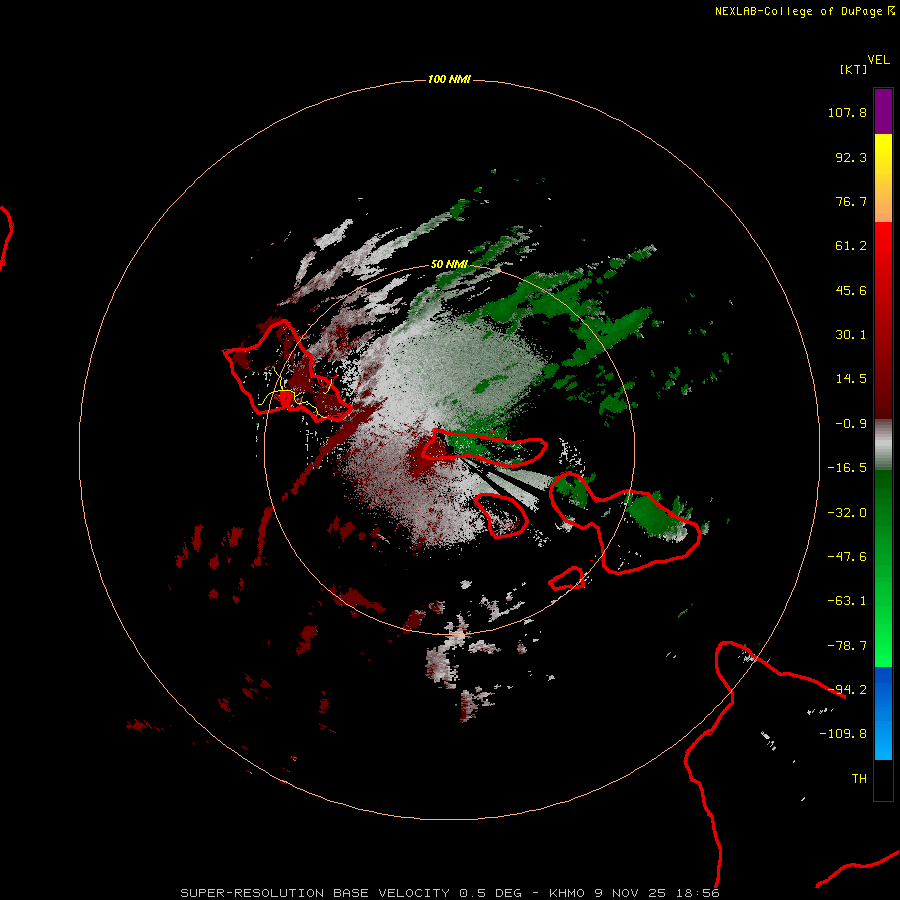
Task: Click the VEL legend title
Action: (x=878, y=59)
